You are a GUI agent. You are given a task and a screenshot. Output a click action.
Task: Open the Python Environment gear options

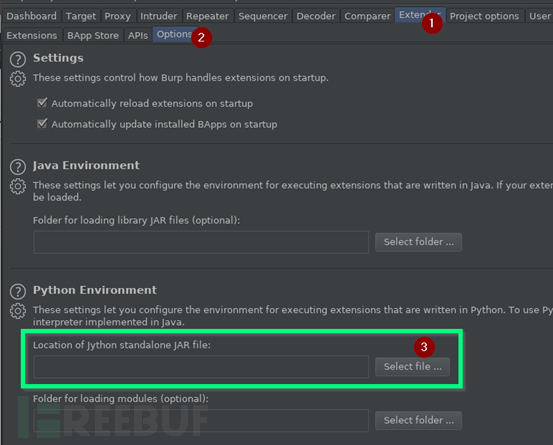tap(18, 311)
